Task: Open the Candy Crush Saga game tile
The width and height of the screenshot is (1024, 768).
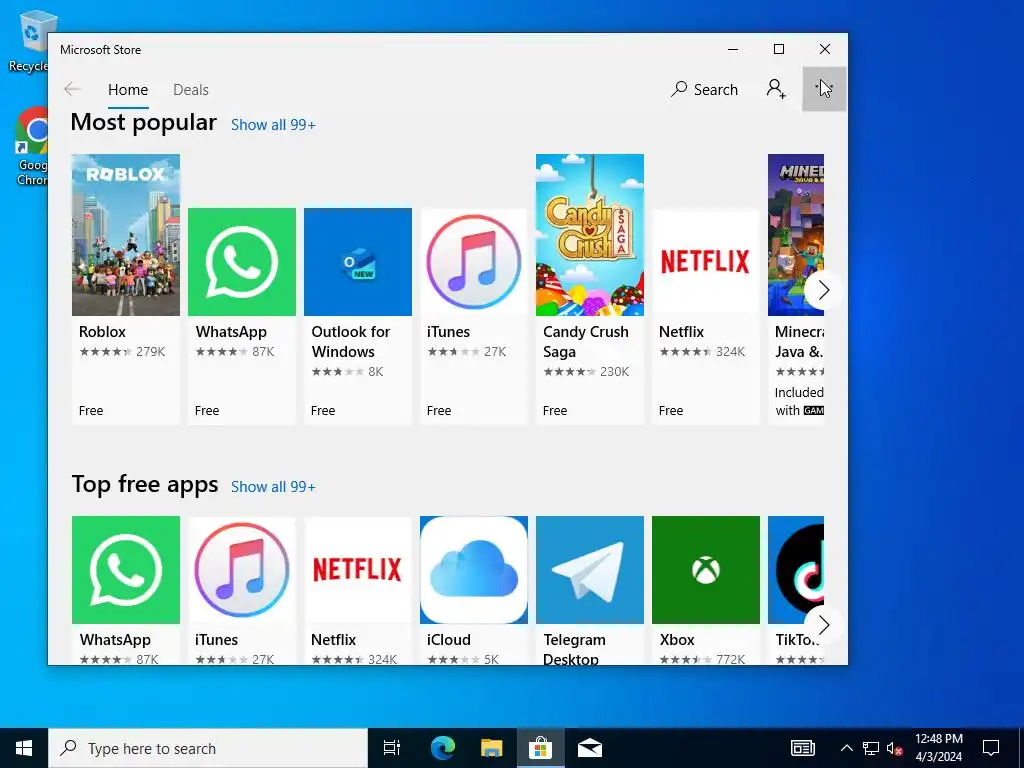Action: 590,289
